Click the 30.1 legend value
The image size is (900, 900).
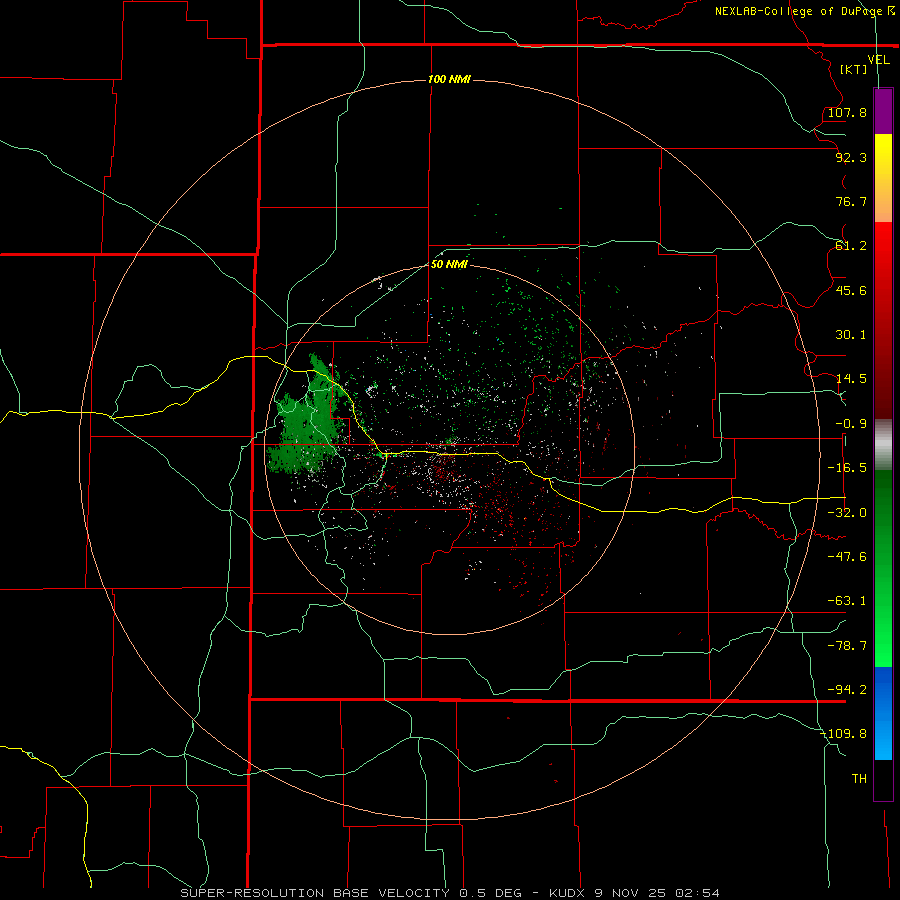tap(851, 335)
